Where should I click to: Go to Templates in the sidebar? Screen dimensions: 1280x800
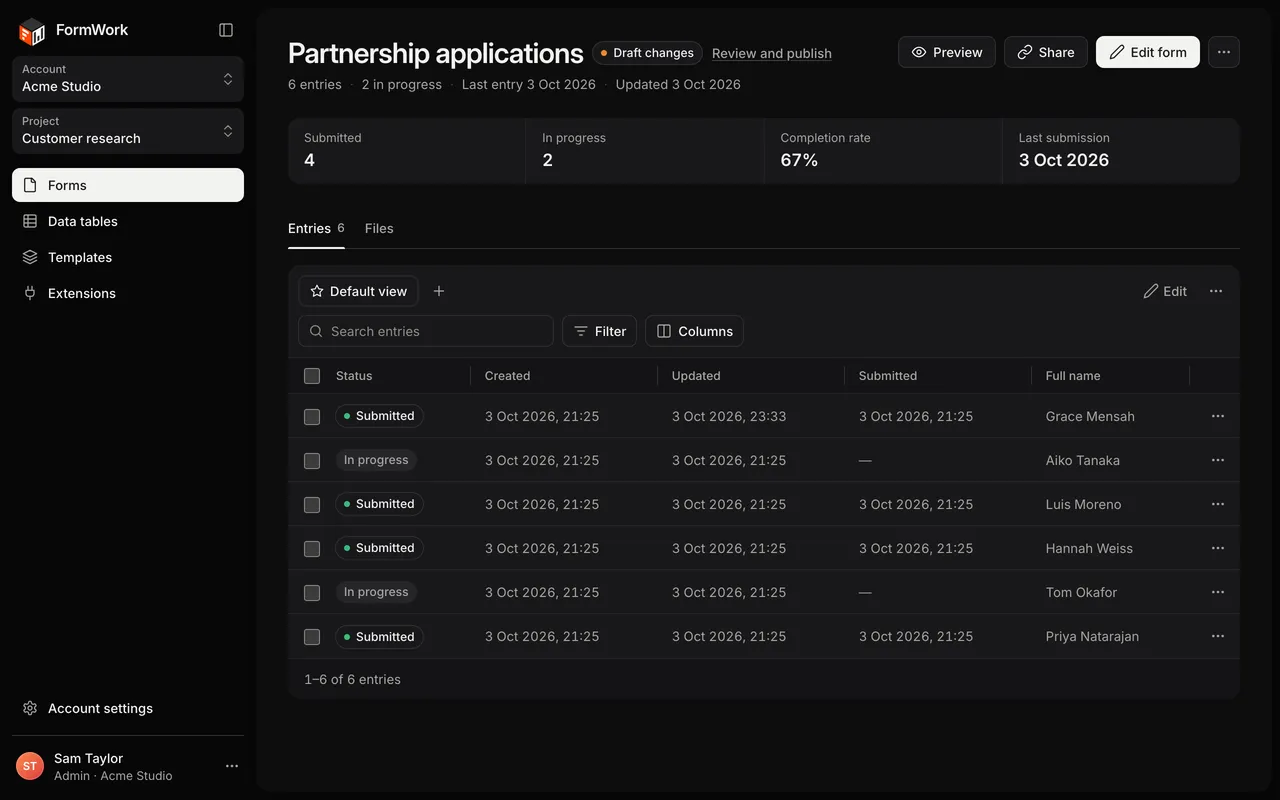tap(128, 257)
